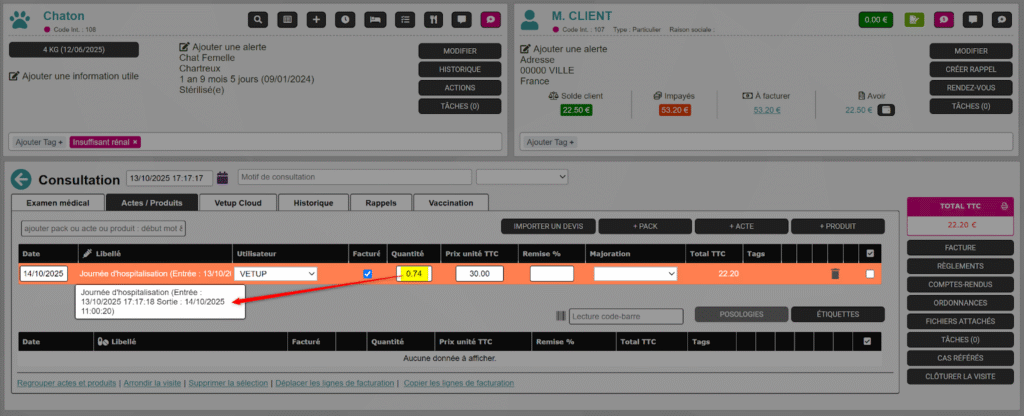
Task: Click the green note icon in client header
Action: click(913, 19)
